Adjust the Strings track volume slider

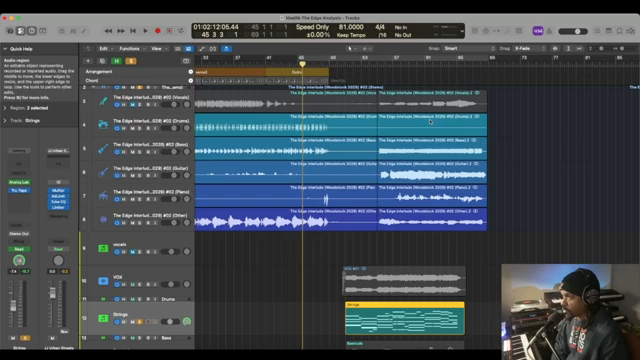(x=170, y=322)
